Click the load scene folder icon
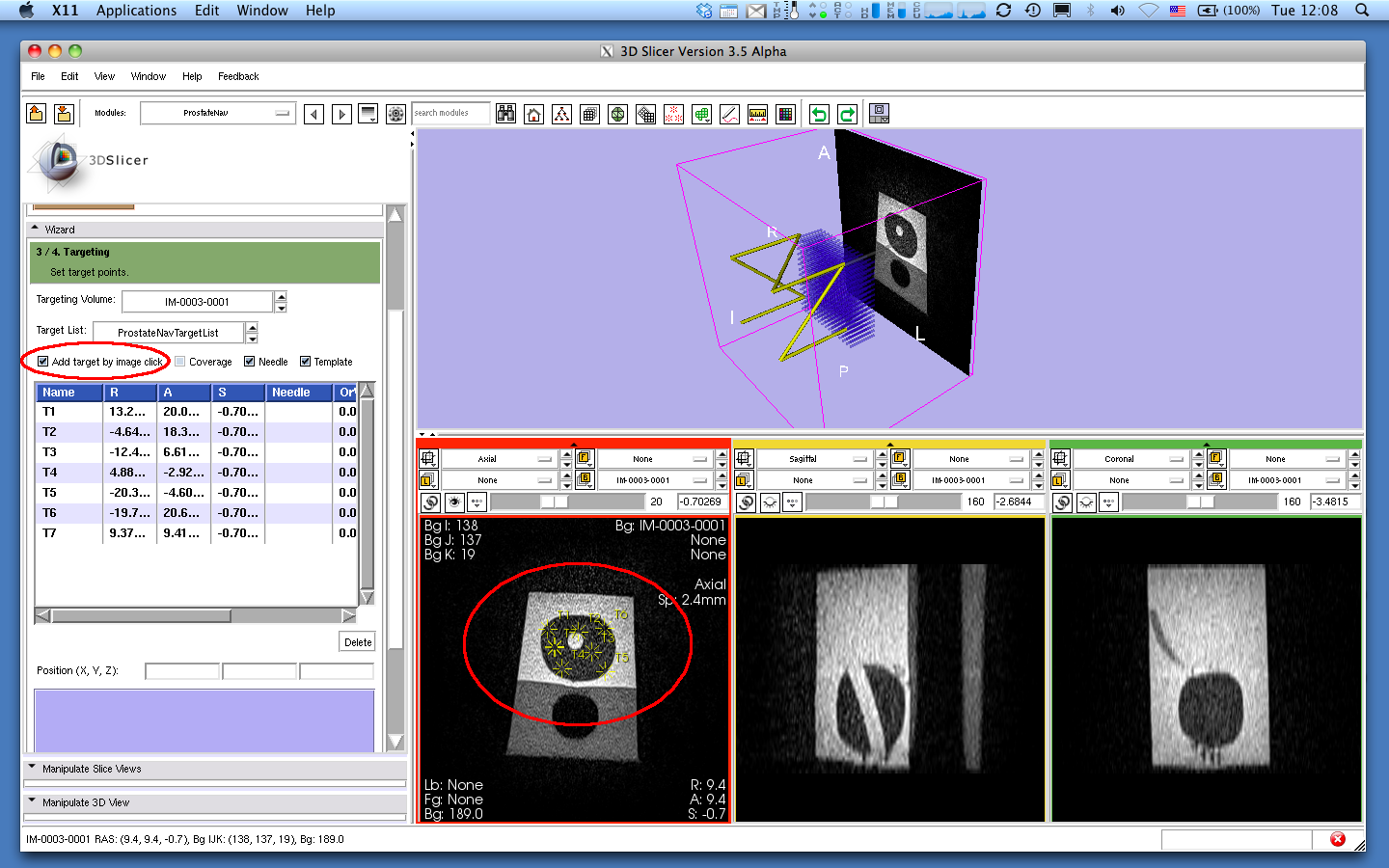The image size is (1389, 868). click(36, 114)
